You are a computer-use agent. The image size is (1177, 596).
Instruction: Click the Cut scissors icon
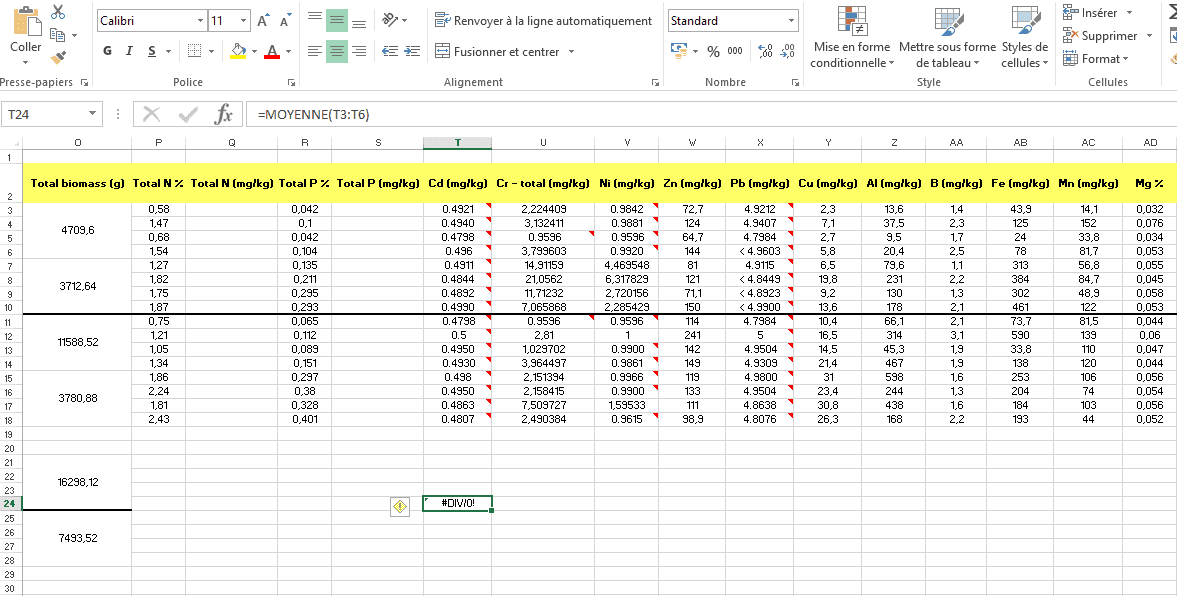pyautogui.click(x=58, y=13)
